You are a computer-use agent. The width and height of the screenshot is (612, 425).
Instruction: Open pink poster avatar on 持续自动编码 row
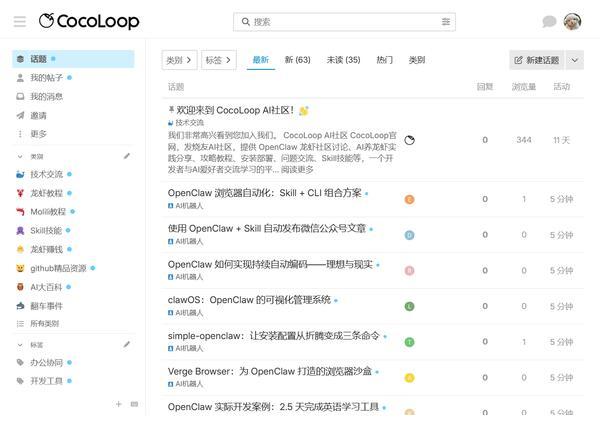click(x=409, y=270)
